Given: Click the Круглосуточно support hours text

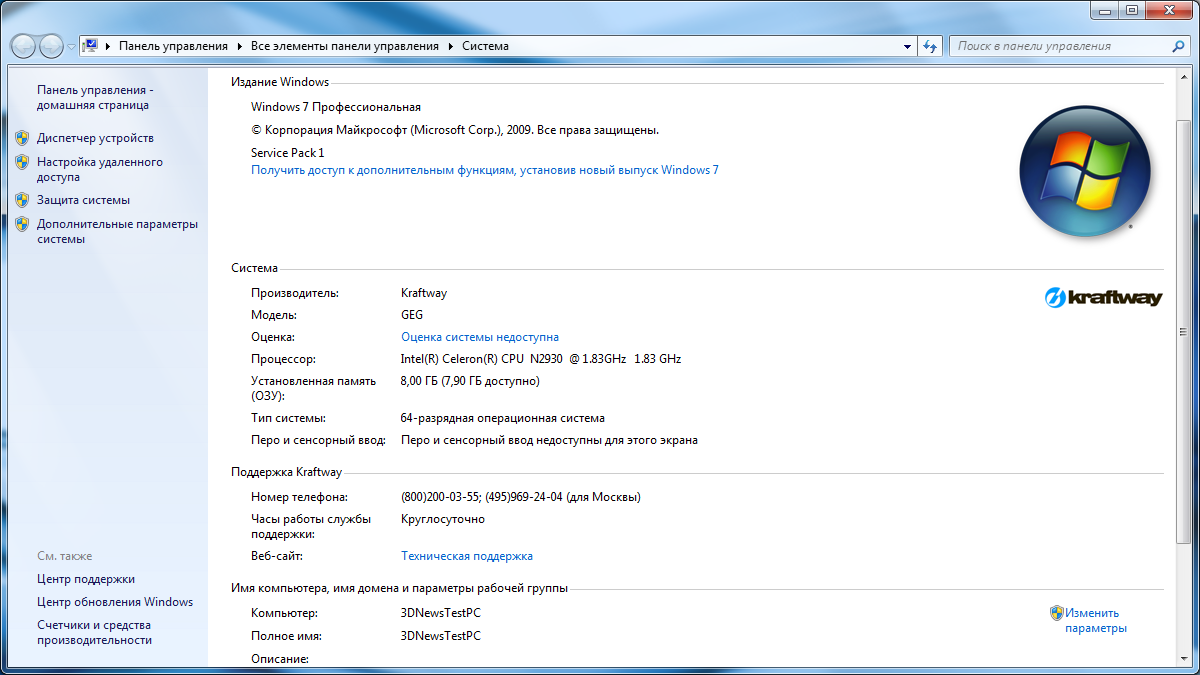Looking at the screenshot, I should (442, 519).
